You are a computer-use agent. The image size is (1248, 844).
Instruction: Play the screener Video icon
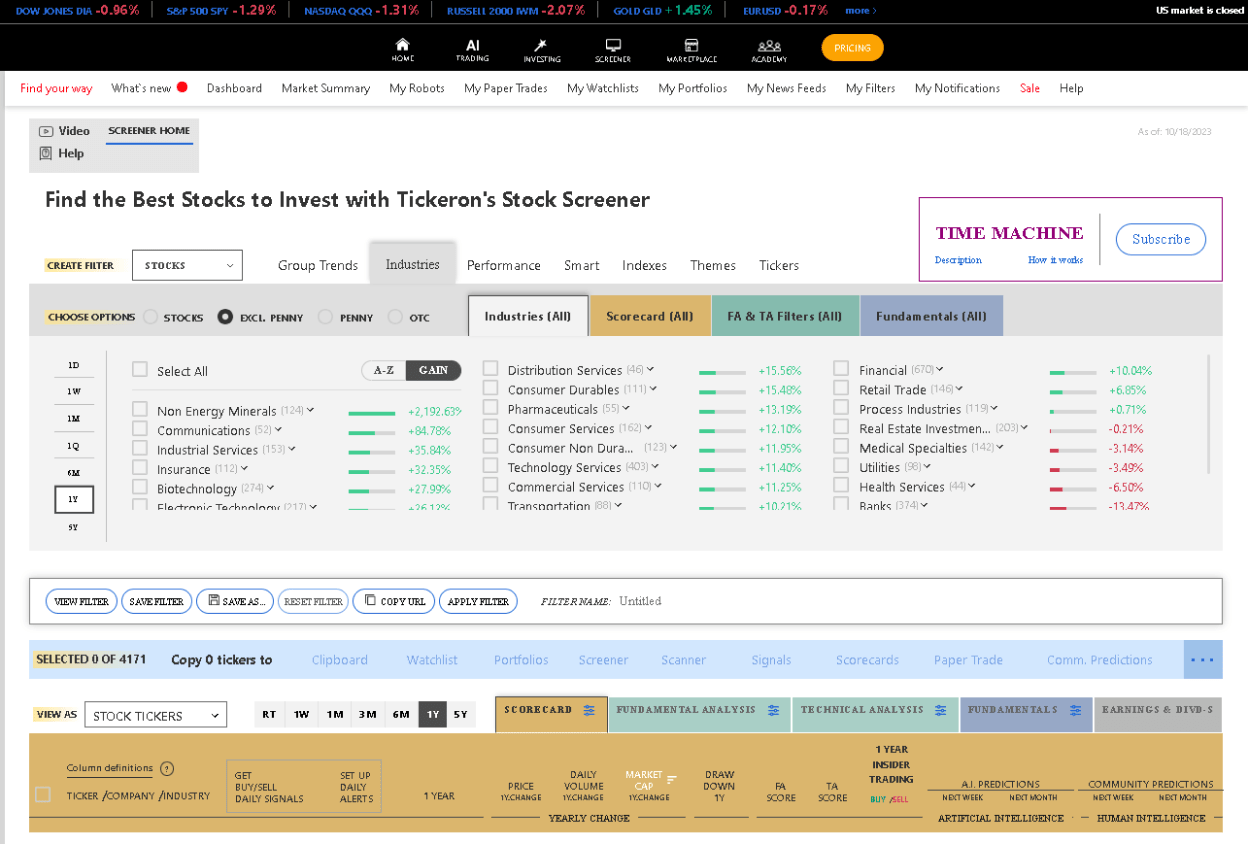click(x=46, y=131)
